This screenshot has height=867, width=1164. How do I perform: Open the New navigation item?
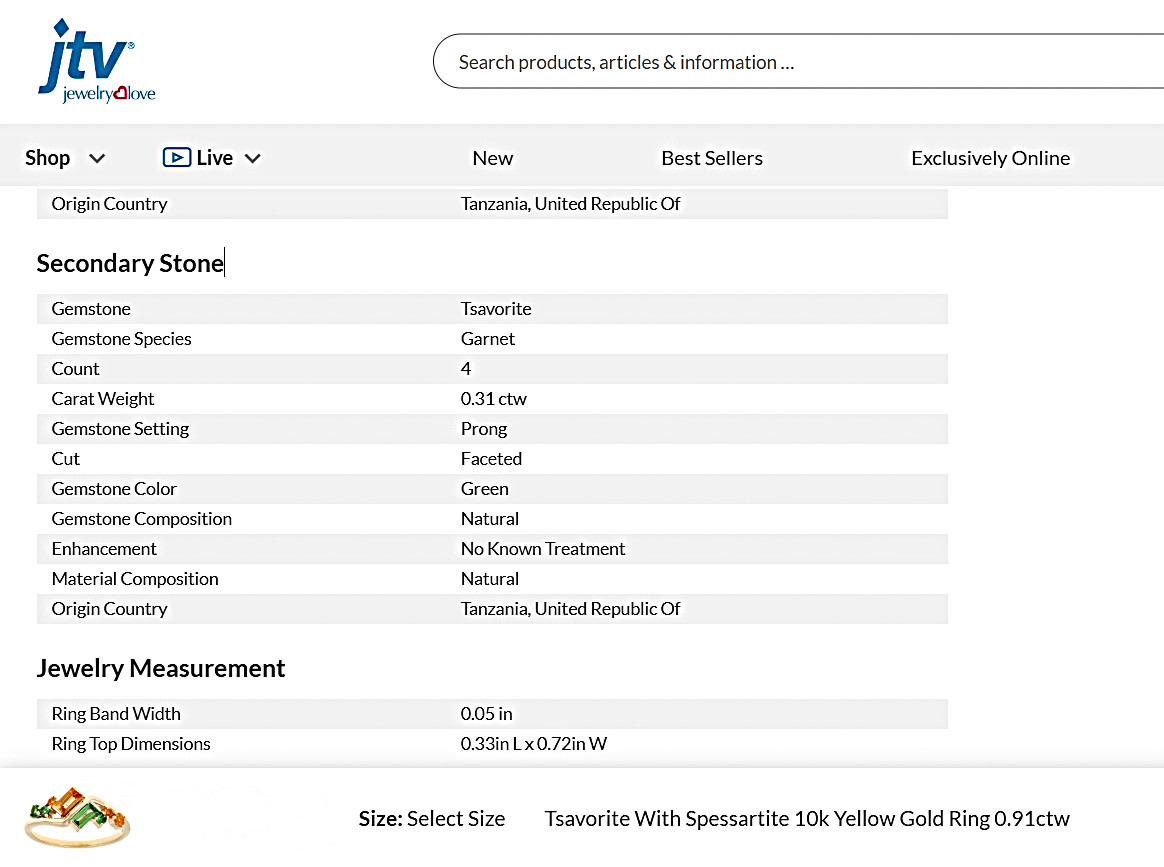coord(493,158)
